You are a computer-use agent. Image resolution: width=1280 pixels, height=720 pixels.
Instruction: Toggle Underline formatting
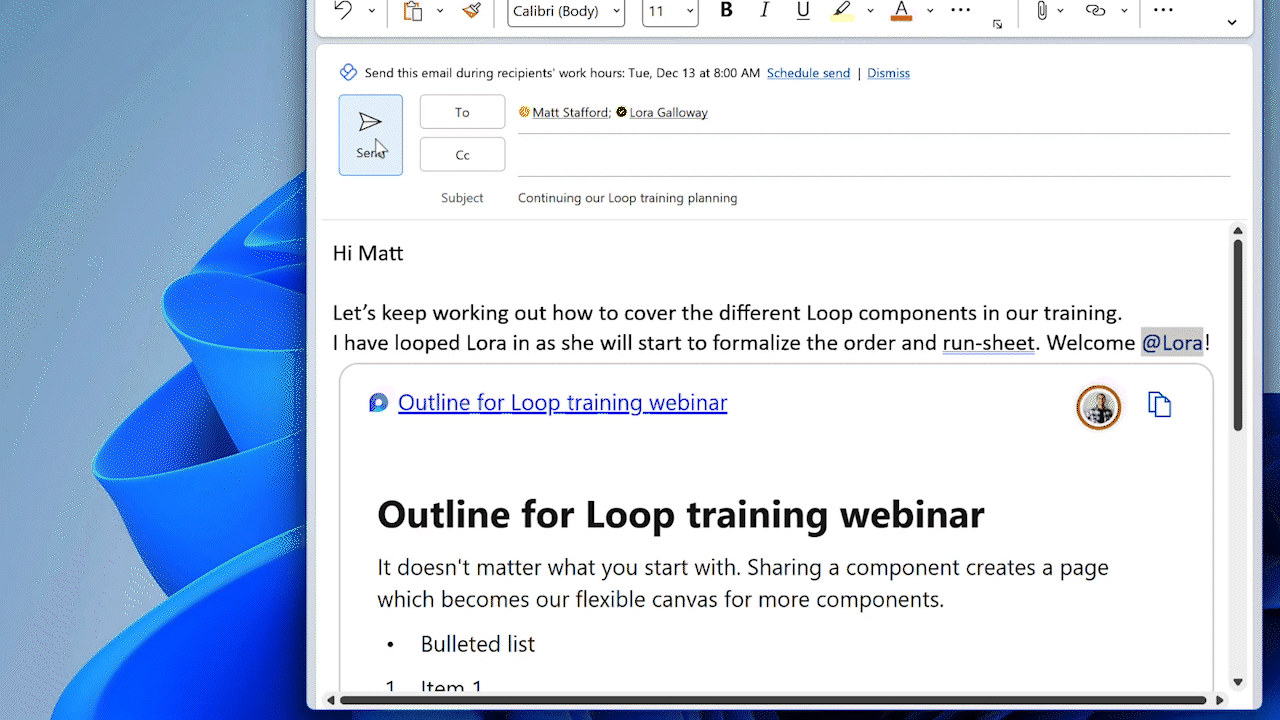[803, 10]
